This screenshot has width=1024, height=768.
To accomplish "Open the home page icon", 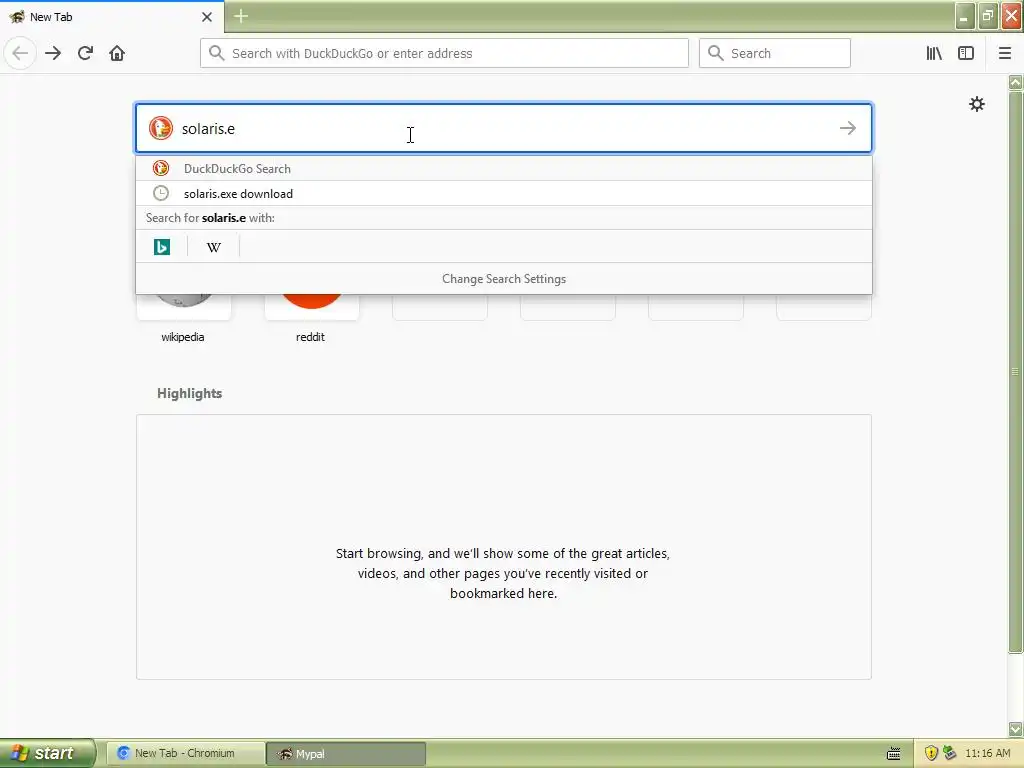I will 117,53.
